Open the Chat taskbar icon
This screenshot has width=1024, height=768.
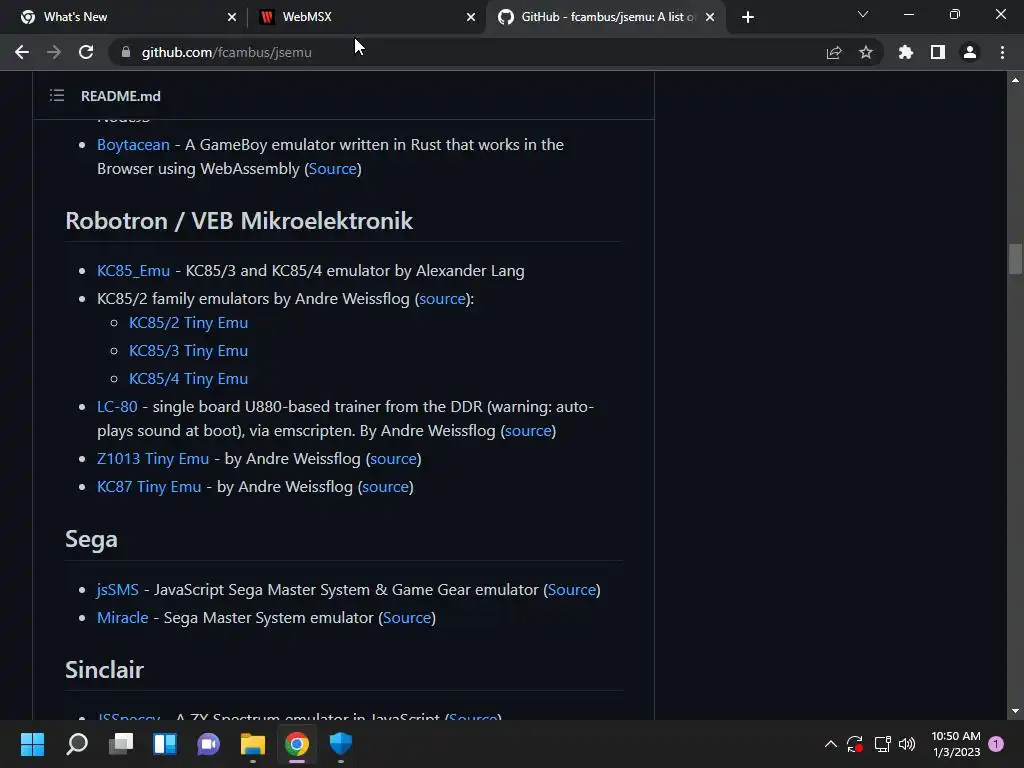208,744
